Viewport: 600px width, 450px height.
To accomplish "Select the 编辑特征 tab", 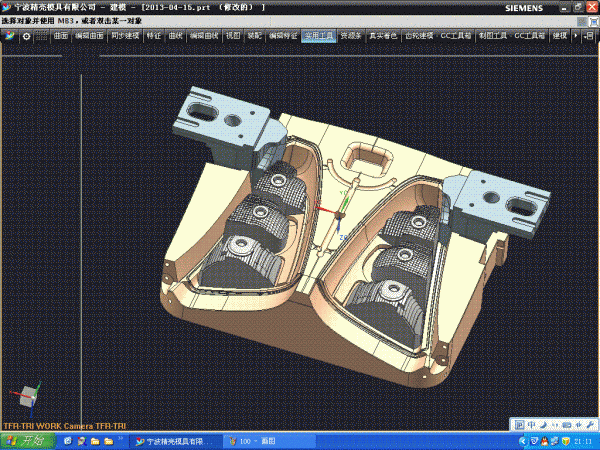I will 283,36.
